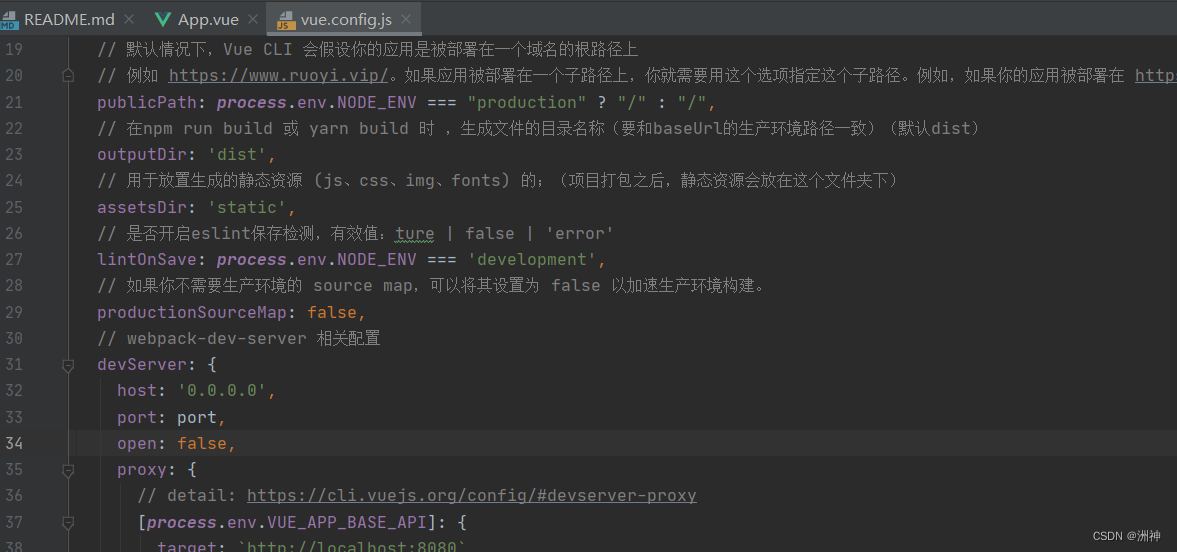
Task: Click the 'port' value on line 33
Action: [197, 418]
